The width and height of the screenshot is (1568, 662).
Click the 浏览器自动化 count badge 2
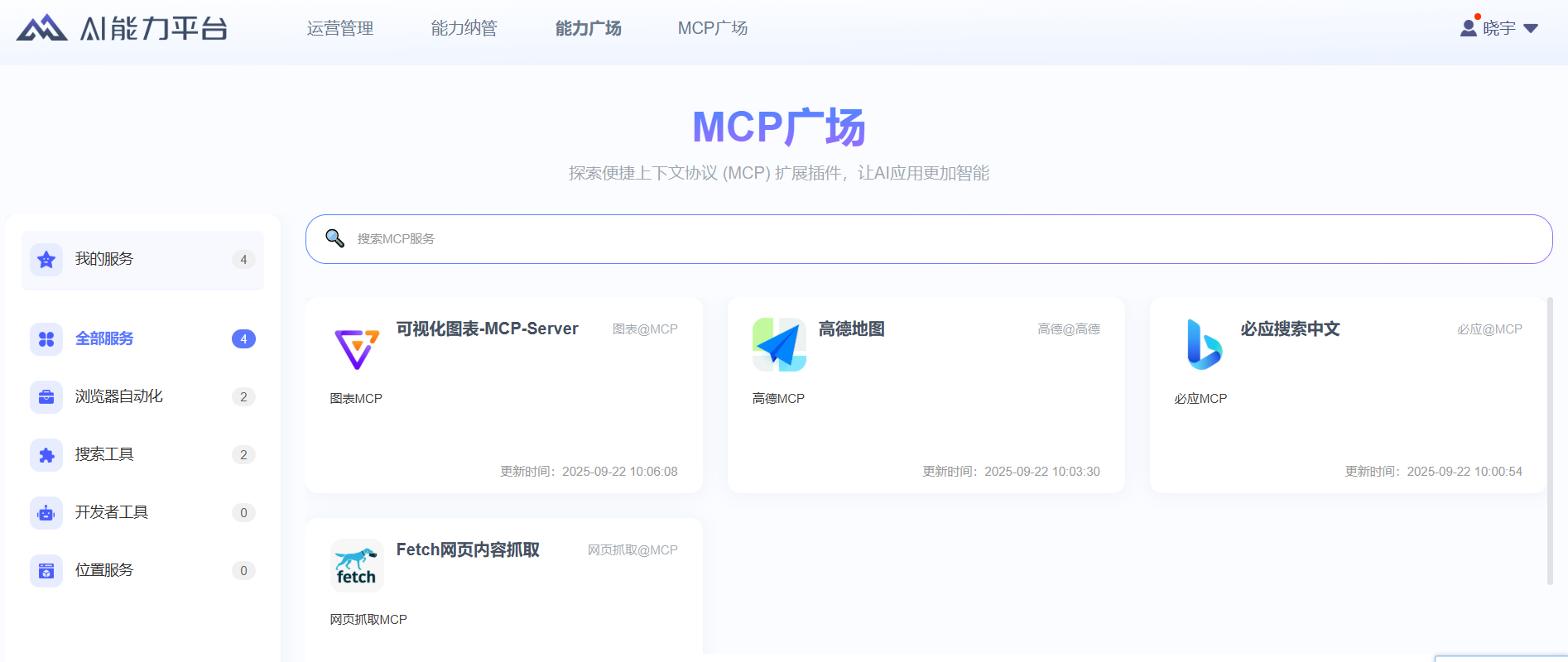(x=243, y=397)
